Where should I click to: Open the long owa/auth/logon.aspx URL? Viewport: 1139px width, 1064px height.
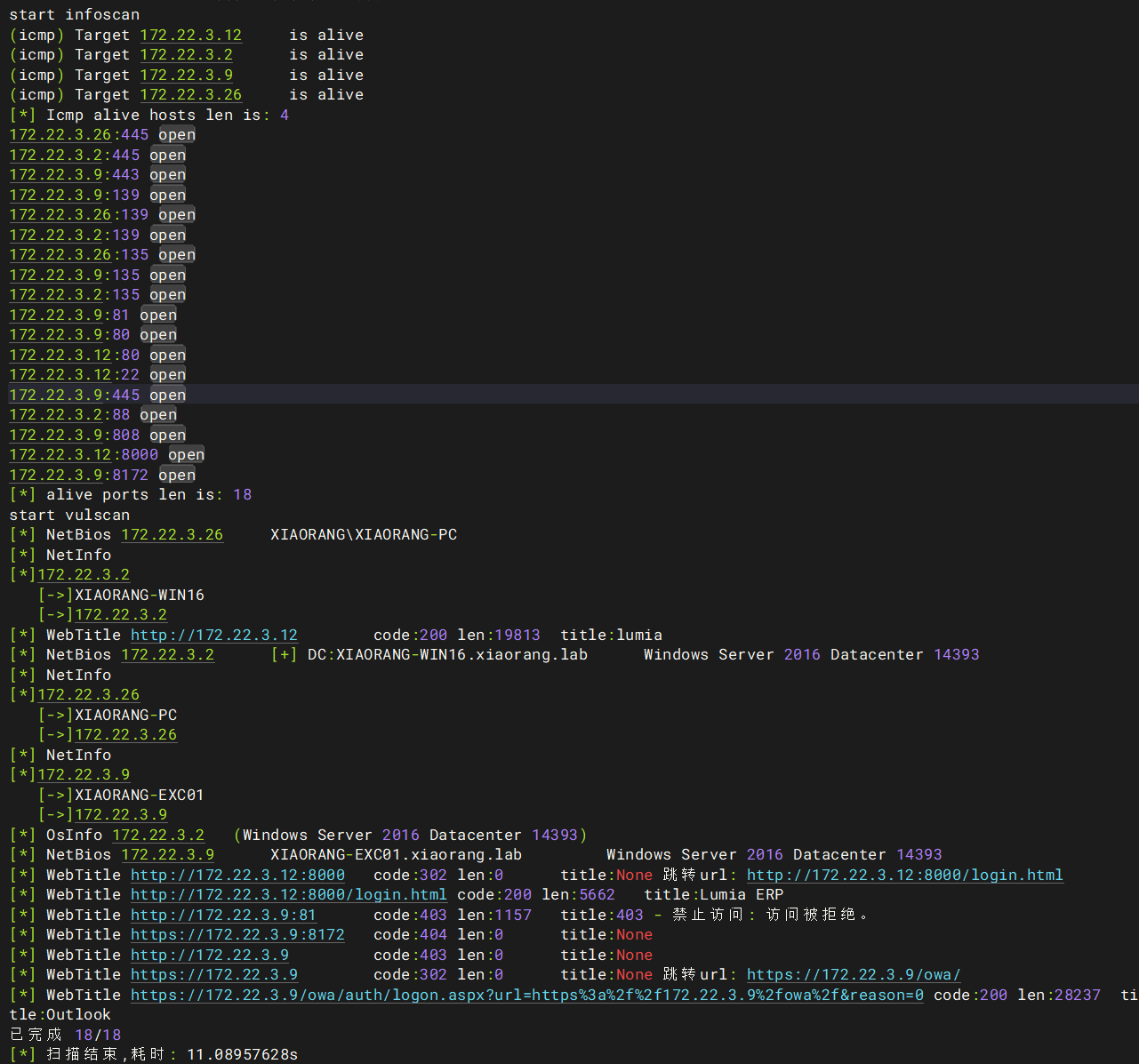point(526,995)
